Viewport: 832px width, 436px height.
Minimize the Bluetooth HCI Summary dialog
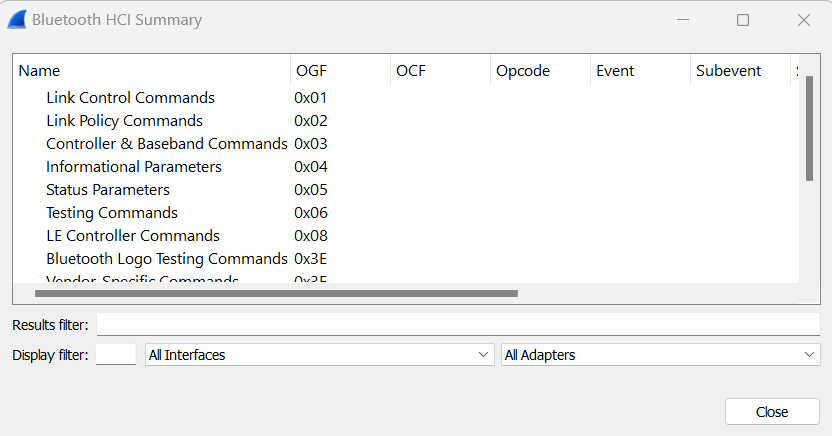pyautogui.click(x=682, y=20)
